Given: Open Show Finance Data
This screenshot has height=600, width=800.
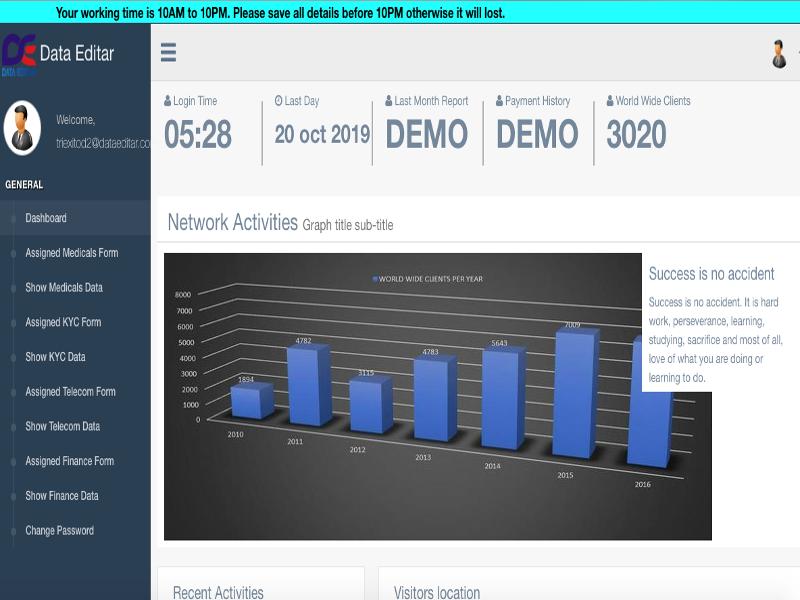Looking at the screenshot, I should point(62,496).
